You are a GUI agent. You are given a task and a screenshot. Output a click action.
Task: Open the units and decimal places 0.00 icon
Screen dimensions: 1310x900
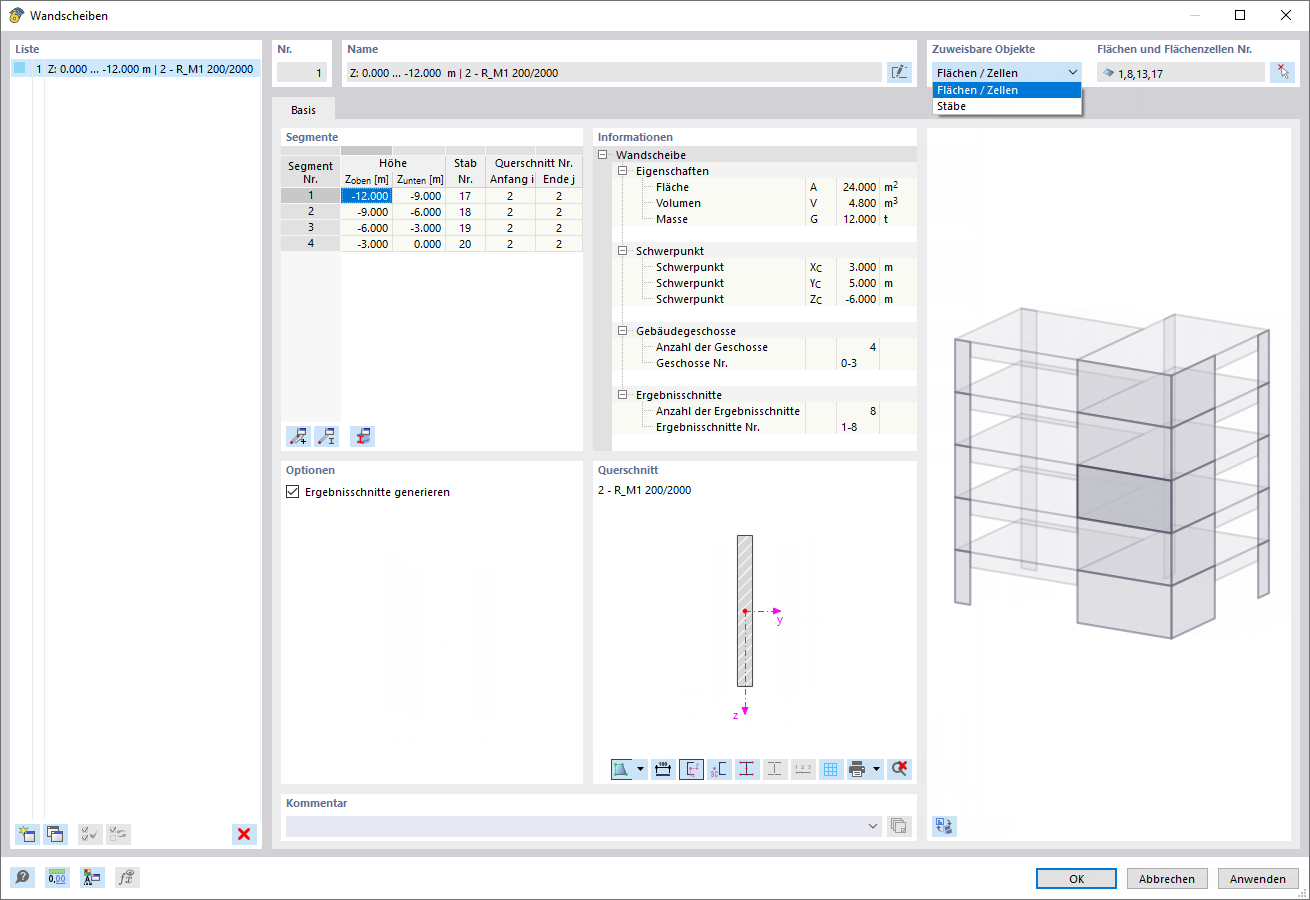[x=57, y=878]
